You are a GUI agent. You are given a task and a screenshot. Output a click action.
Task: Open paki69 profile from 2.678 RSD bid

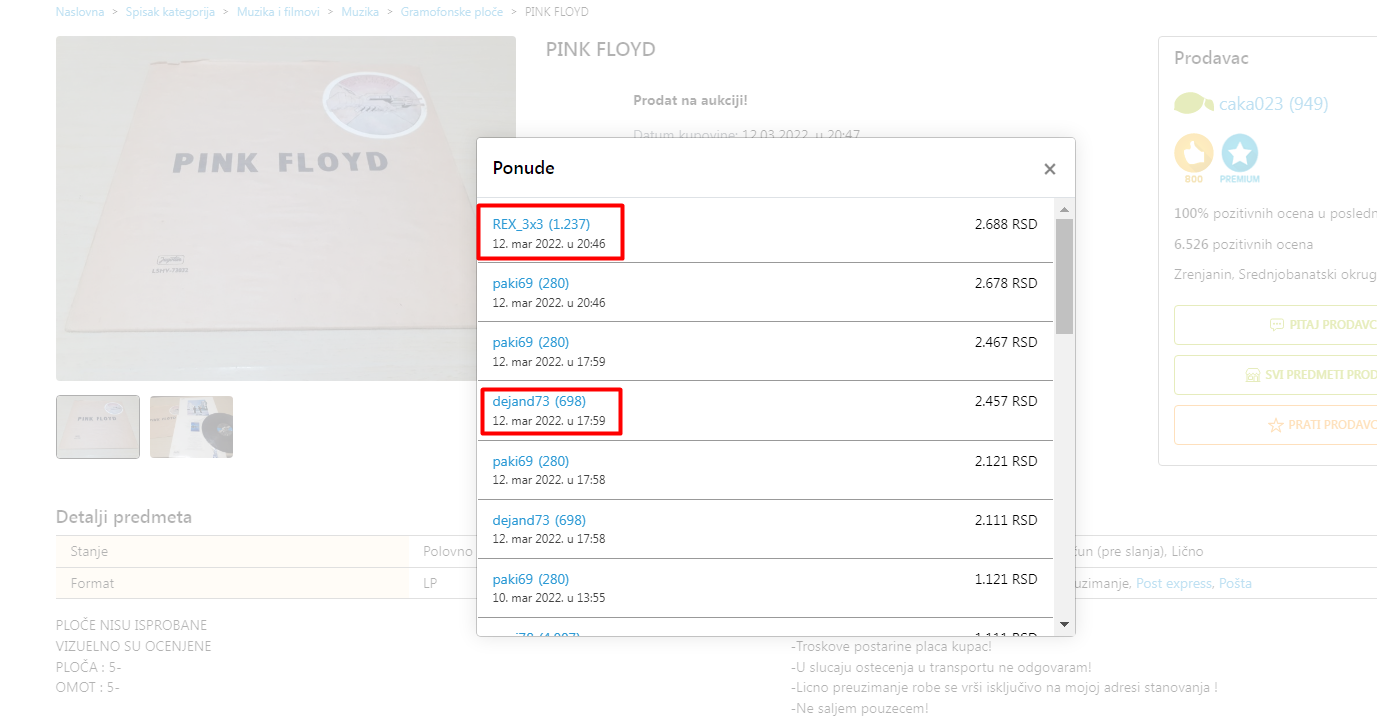pos(530,283)
